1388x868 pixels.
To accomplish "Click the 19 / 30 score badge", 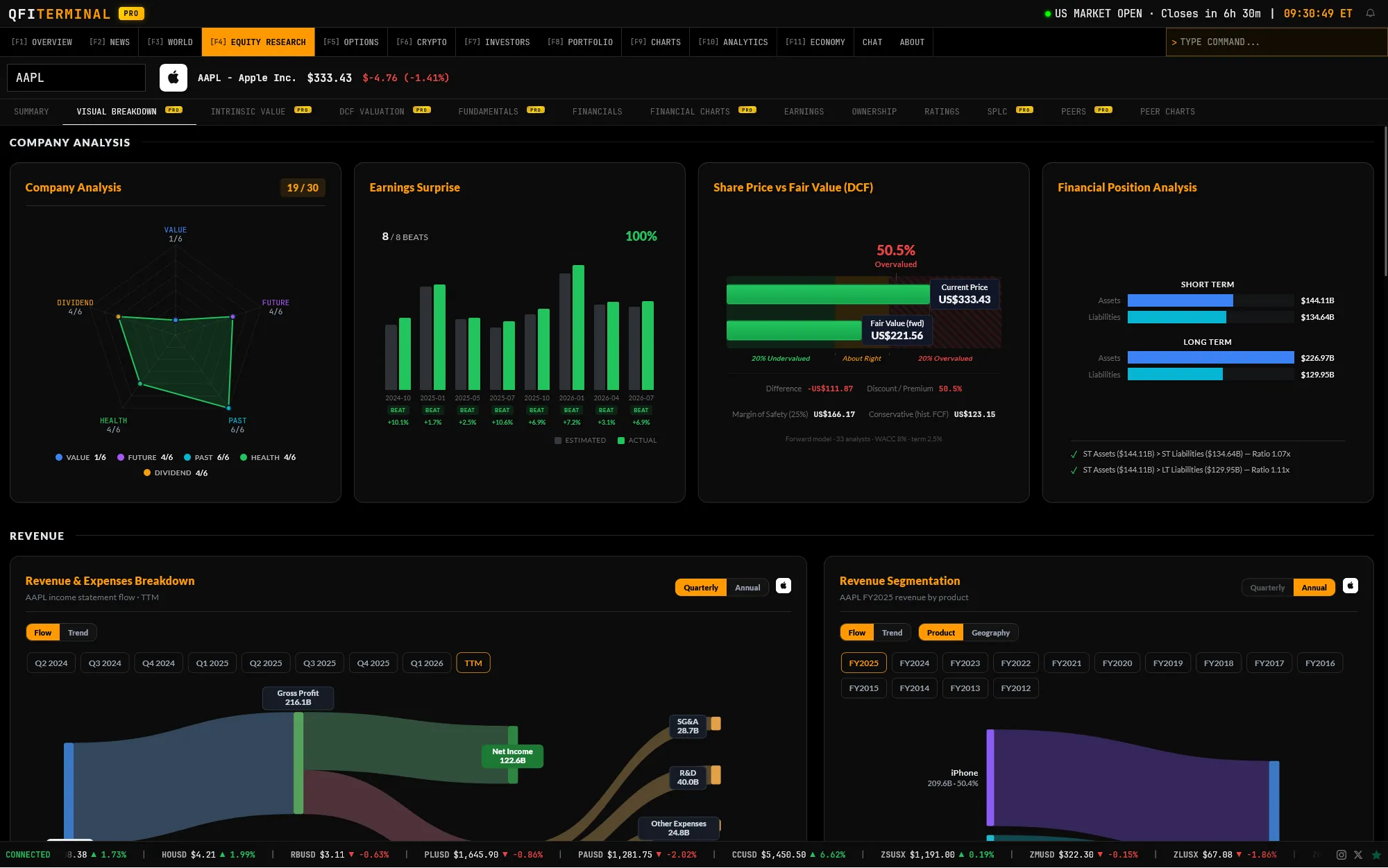I will pos(303,188).
